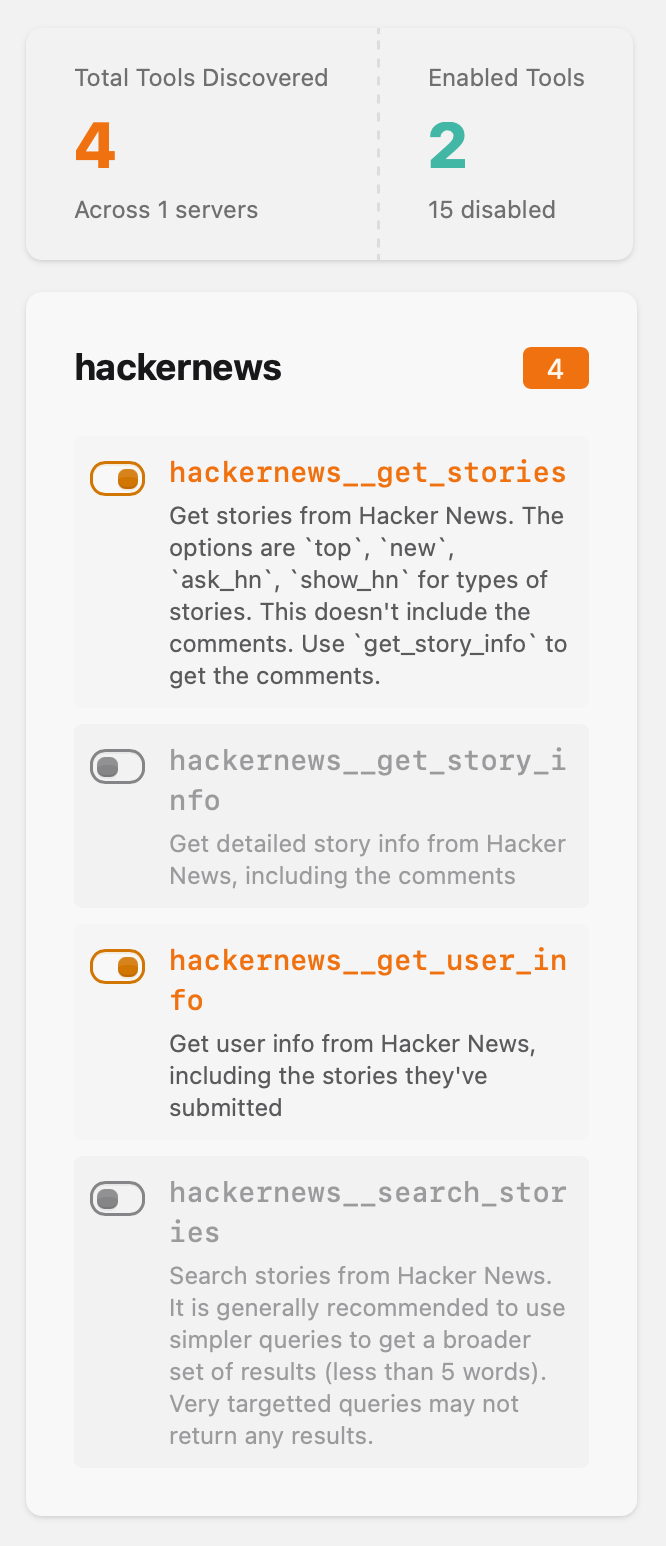Click the "15 disabled" text
This screenshot has height=1546, width=666.
[491, 210]
